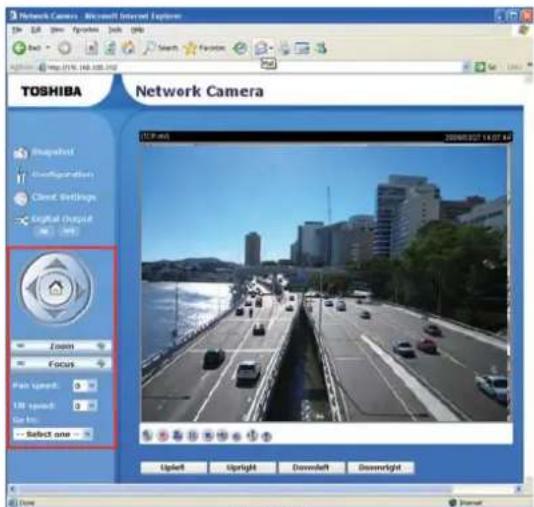Click the Digital Output icon
This screenshot has height=507, width=534.
[21, 221]
